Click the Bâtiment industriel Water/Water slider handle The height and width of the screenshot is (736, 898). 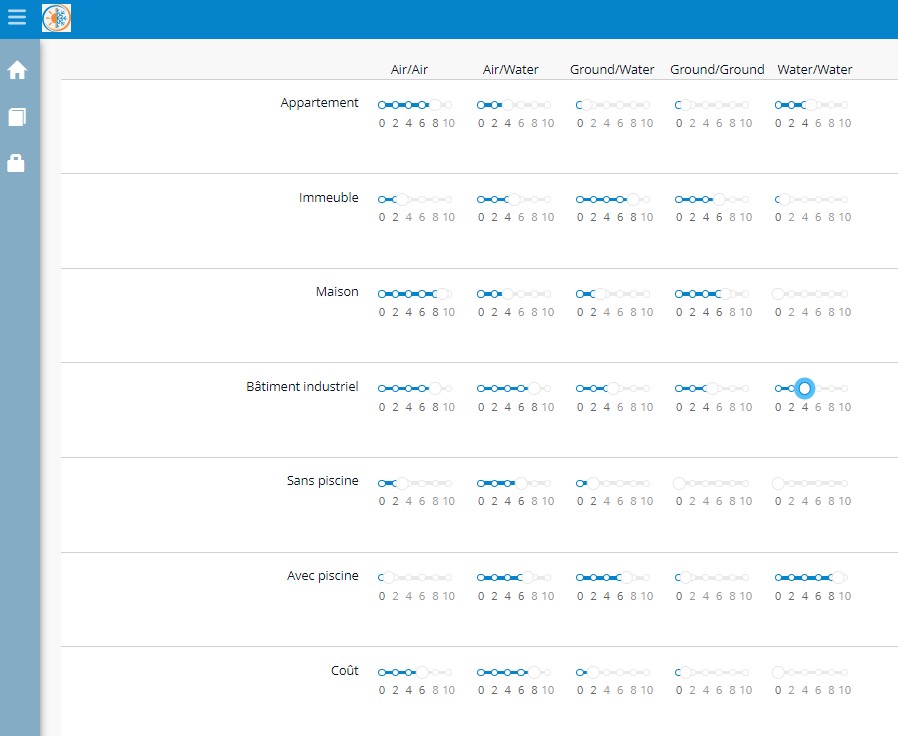(x=804, y=388)
